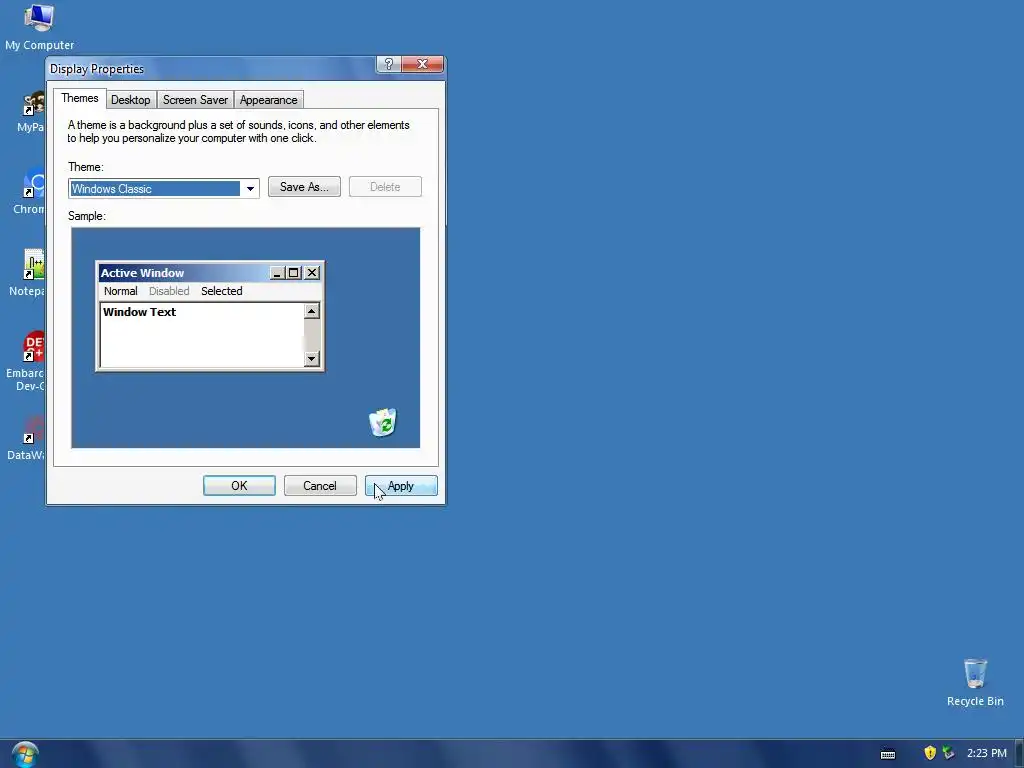Click the Display Properties title text

tap(97, 69)
